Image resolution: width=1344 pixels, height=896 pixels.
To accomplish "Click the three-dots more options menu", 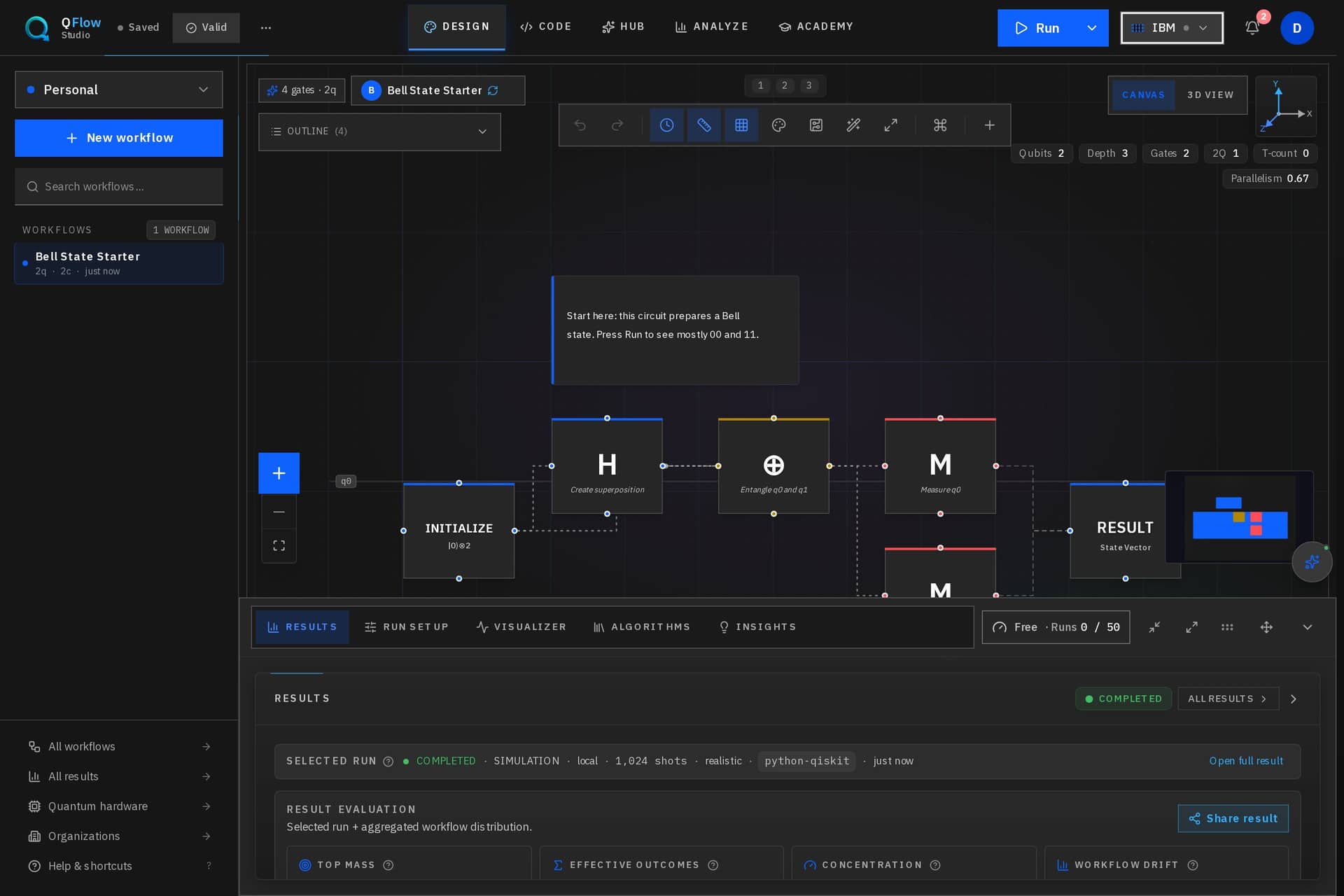I will [x=265, y=28].
